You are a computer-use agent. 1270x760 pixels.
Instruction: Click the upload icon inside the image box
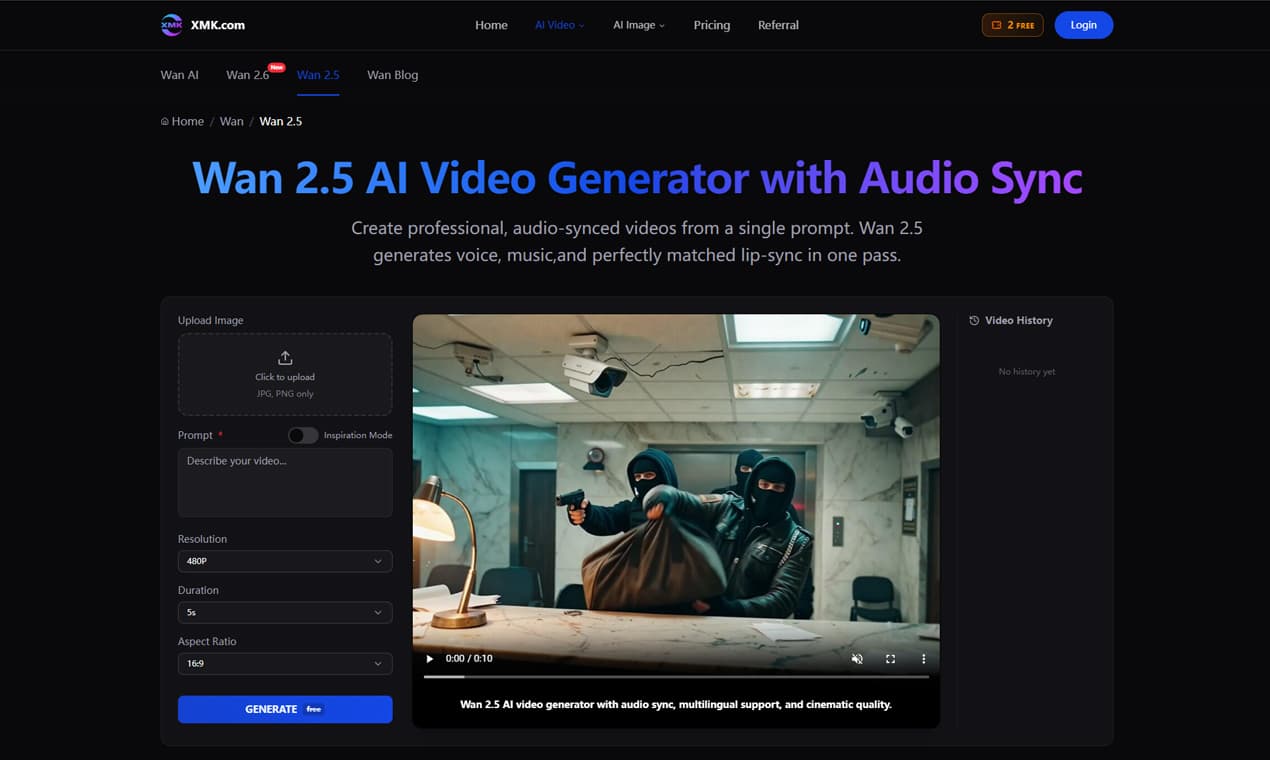285,357
